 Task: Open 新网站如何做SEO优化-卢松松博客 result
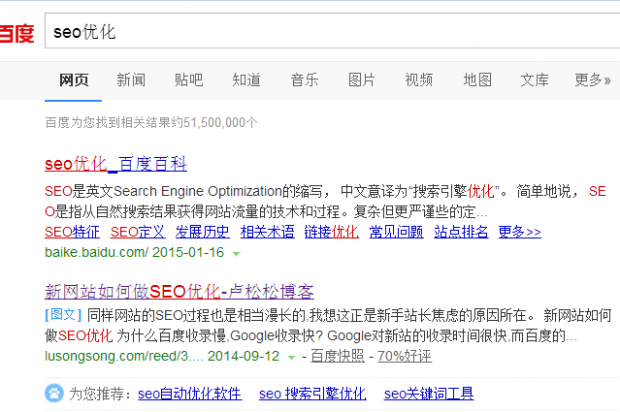[179, 292]
